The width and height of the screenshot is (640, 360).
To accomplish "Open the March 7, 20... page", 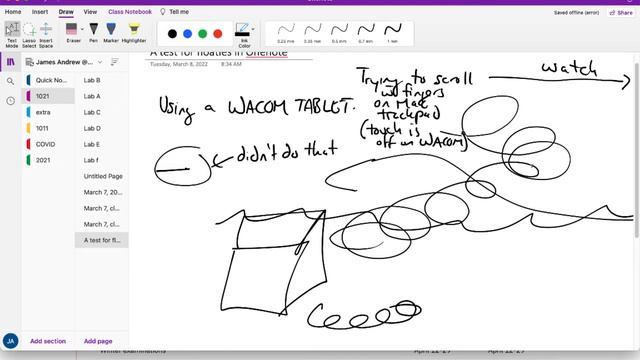I will coord(102,192).
